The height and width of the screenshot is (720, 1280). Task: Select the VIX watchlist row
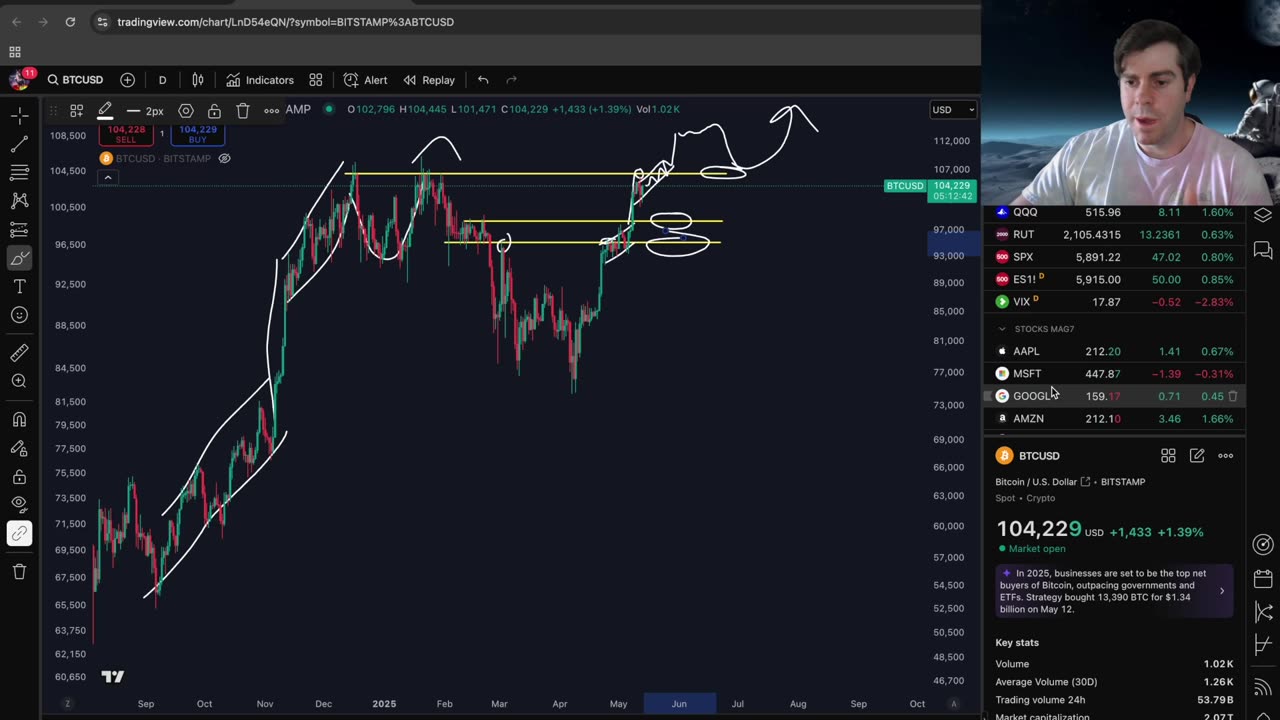click(1114, 302)
